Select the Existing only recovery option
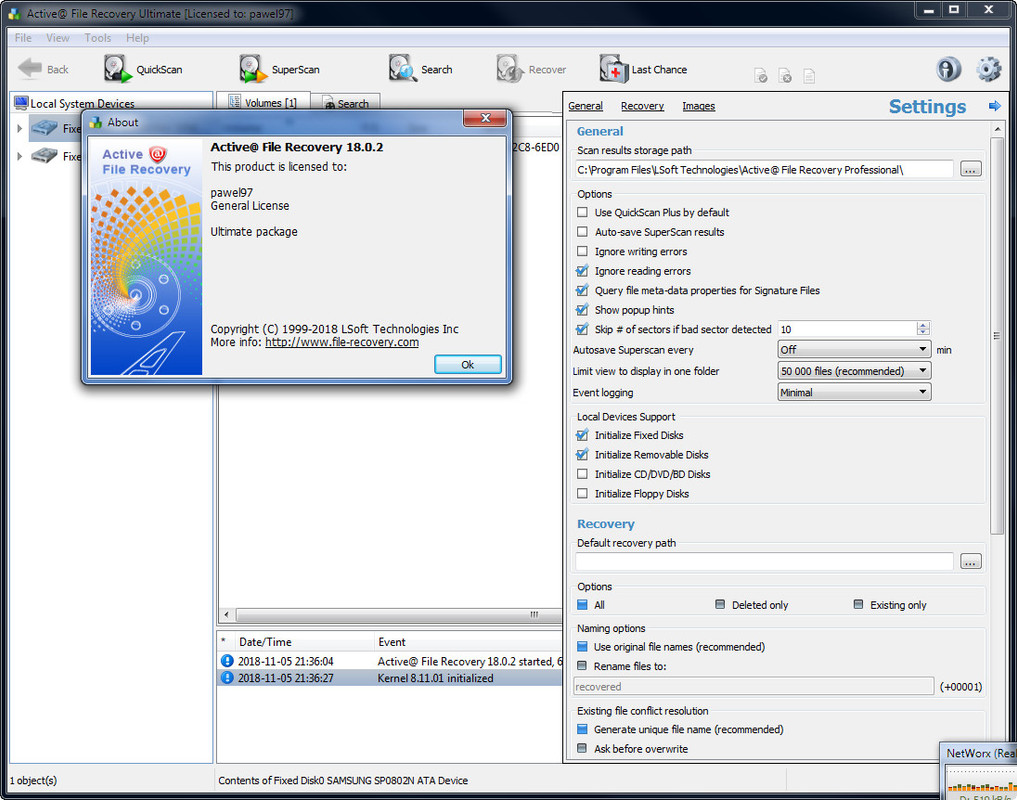Viewport: 1017px width, 800px height. [x=858, y=604]
